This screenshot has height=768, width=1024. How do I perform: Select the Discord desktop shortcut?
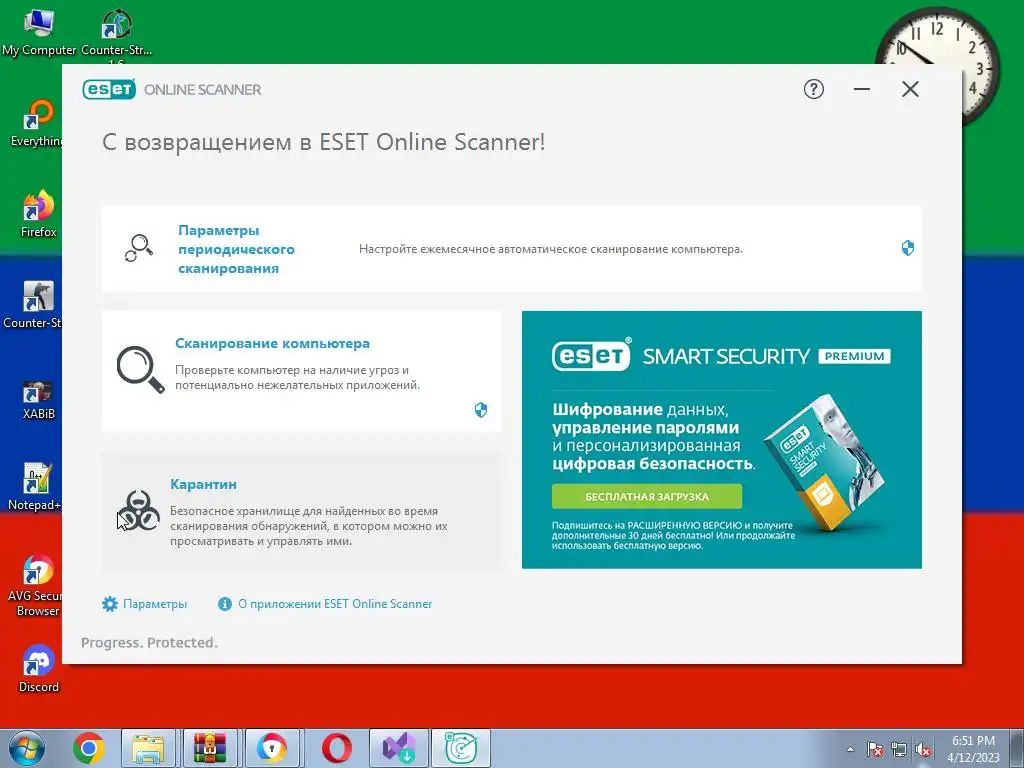pos(39,669)
